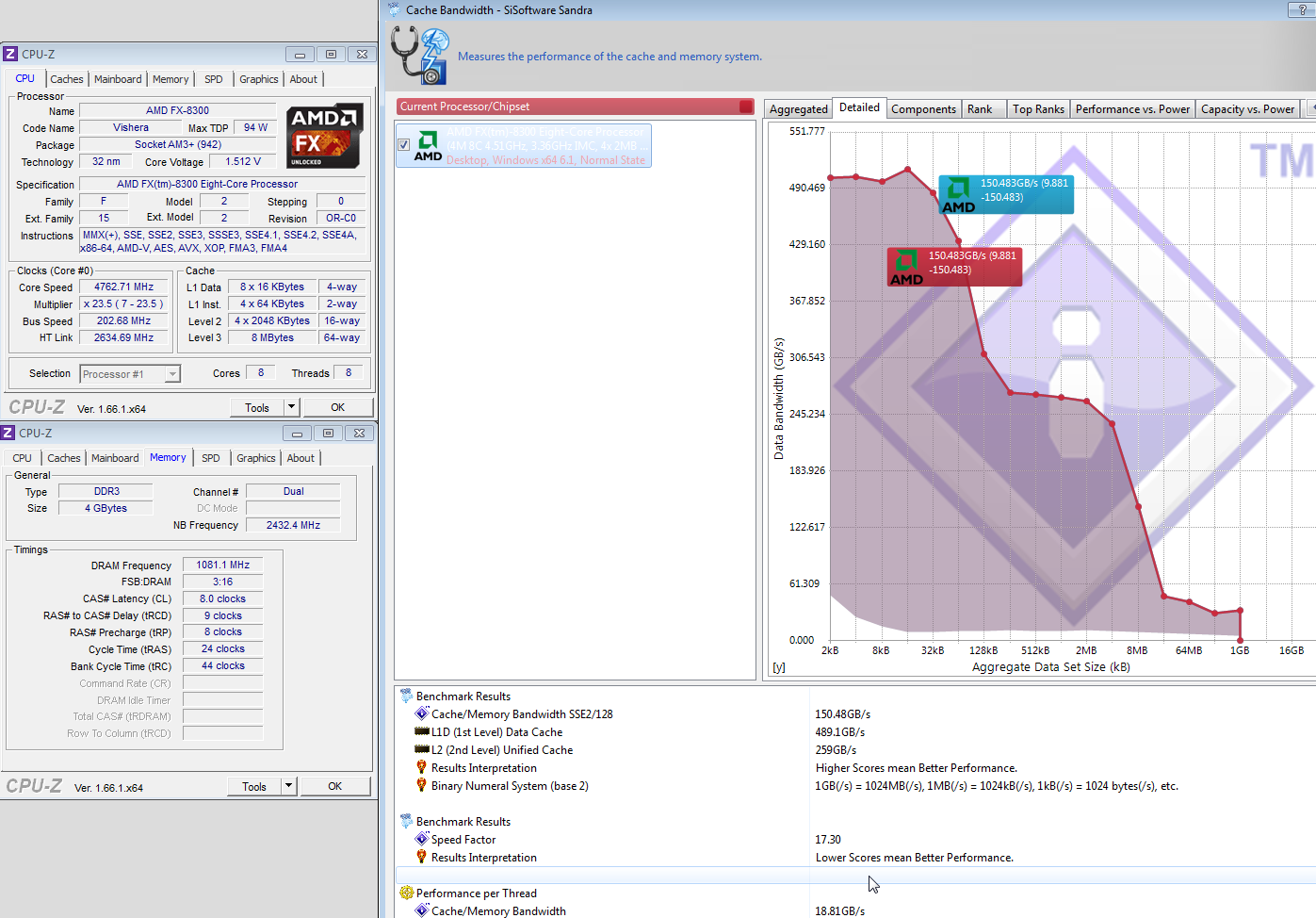Click the Performance per Thread section icon
This screenshot has height=918, width=1316.
406,893
